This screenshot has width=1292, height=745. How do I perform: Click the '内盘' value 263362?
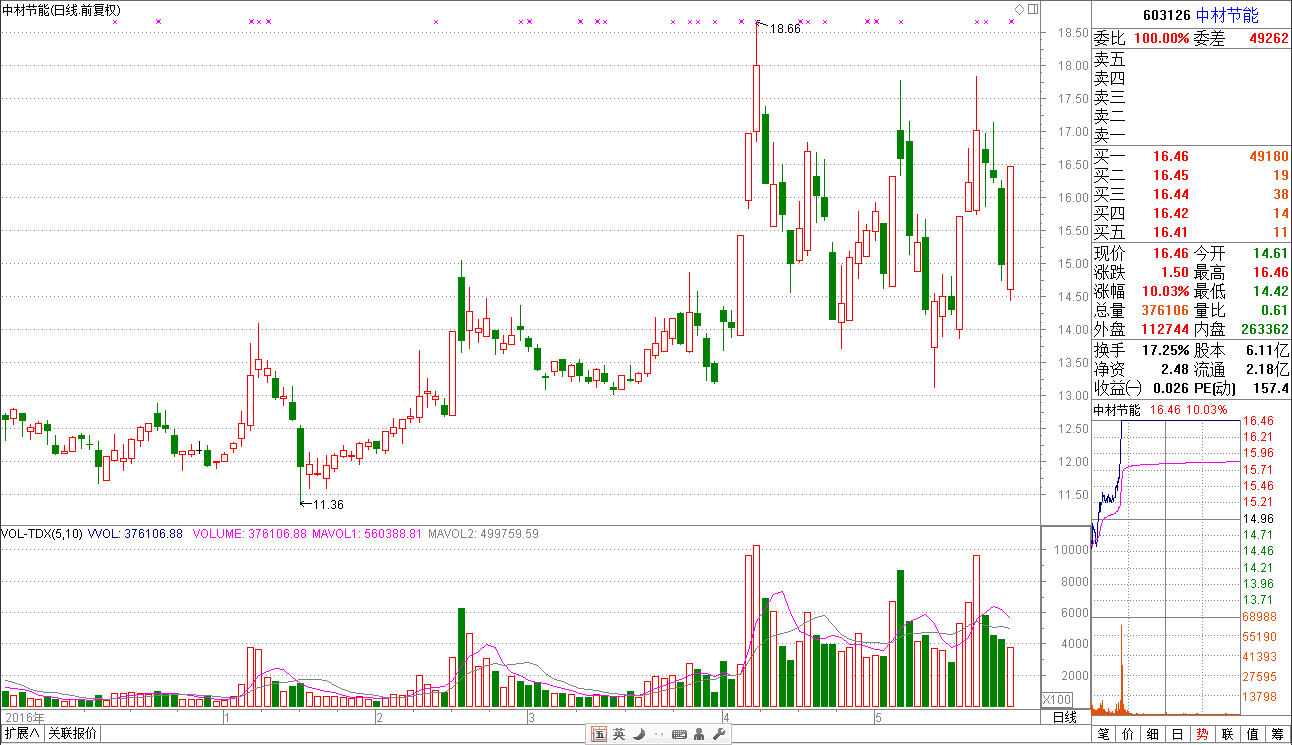pos(1264,329)
